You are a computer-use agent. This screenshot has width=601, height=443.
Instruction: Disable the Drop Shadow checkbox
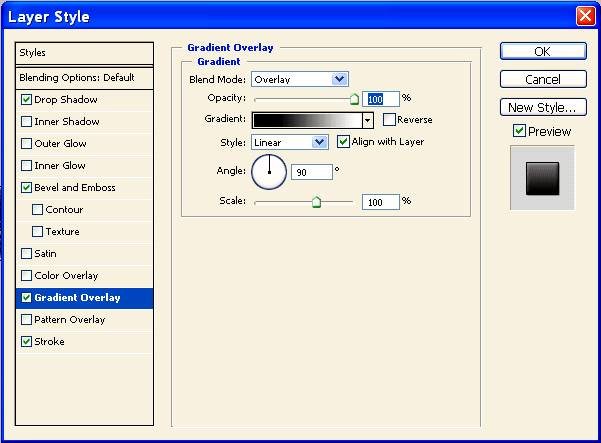[27, 100]
